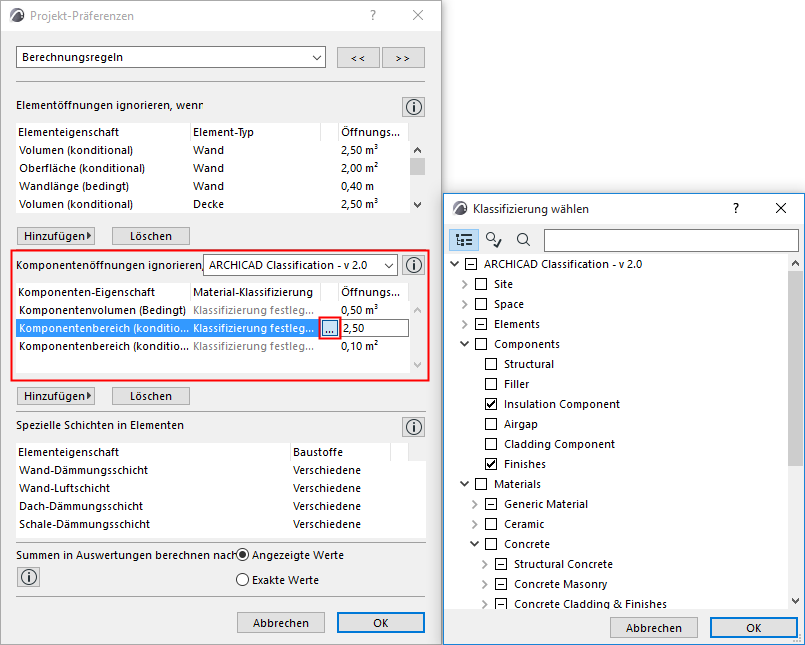This screenshot has height=645, width=805.
Task: Click the lower Hinzufügen button for component openings
Action: pyautogui.click(x=56, y=396)
